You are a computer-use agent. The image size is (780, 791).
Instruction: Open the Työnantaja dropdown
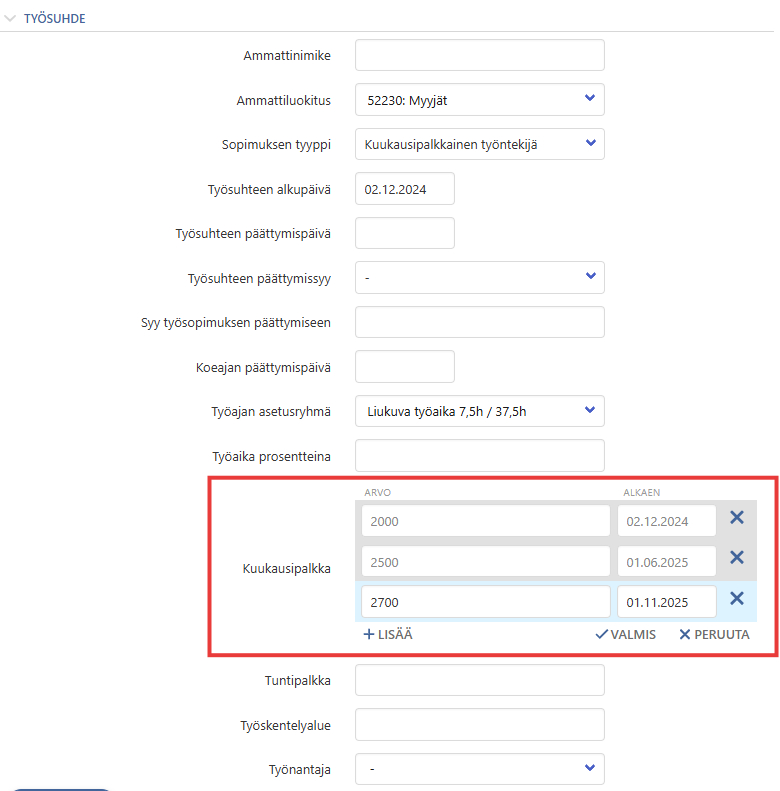tap(480, 769)
